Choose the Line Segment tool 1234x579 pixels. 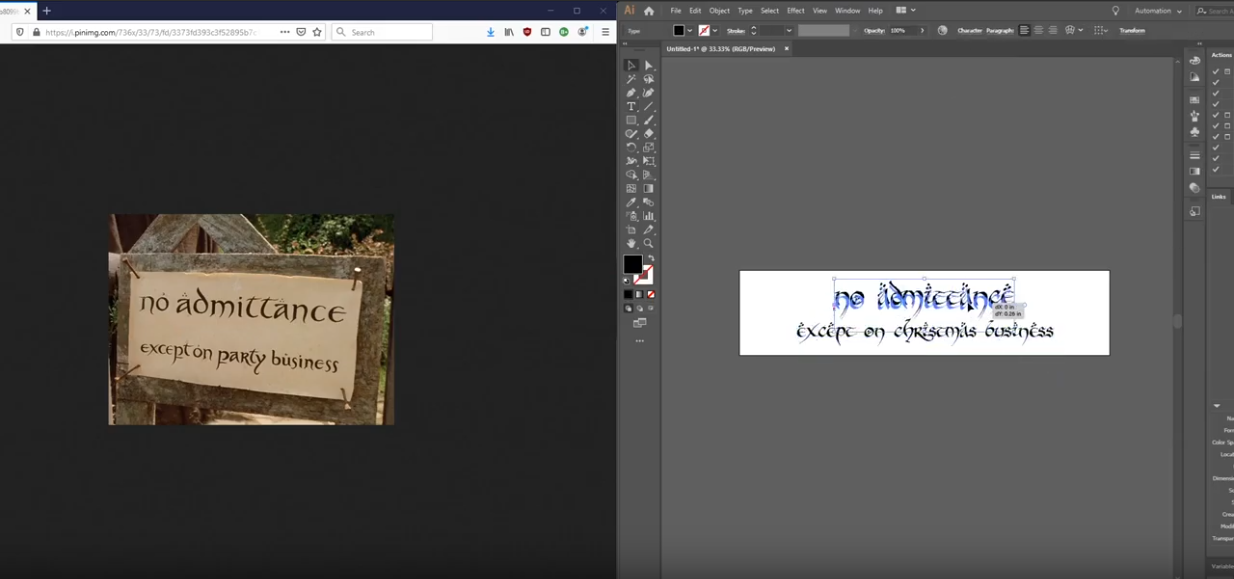(x=648, y=106)
